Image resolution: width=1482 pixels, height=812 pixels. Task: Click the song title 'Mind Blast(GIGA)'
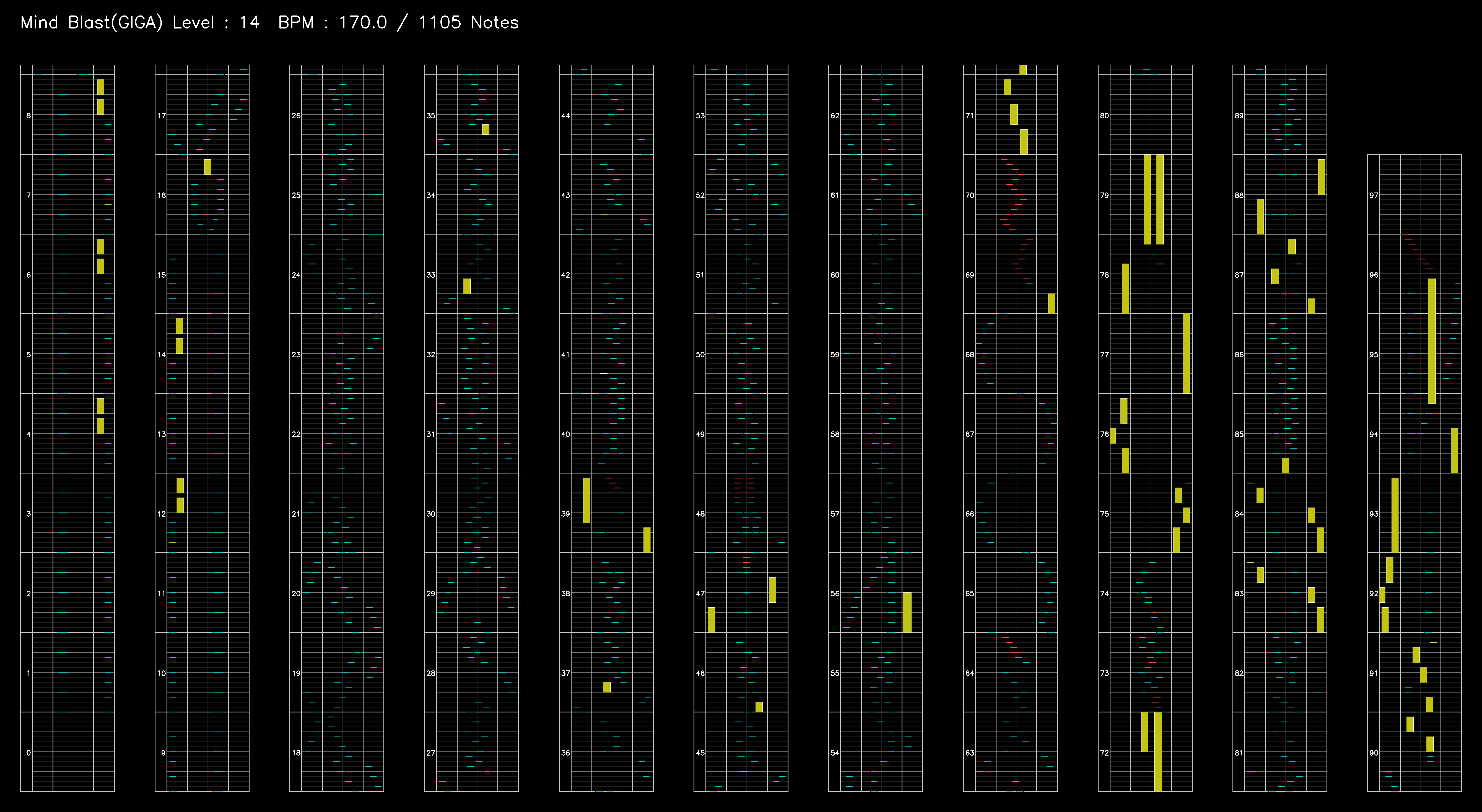92,22
